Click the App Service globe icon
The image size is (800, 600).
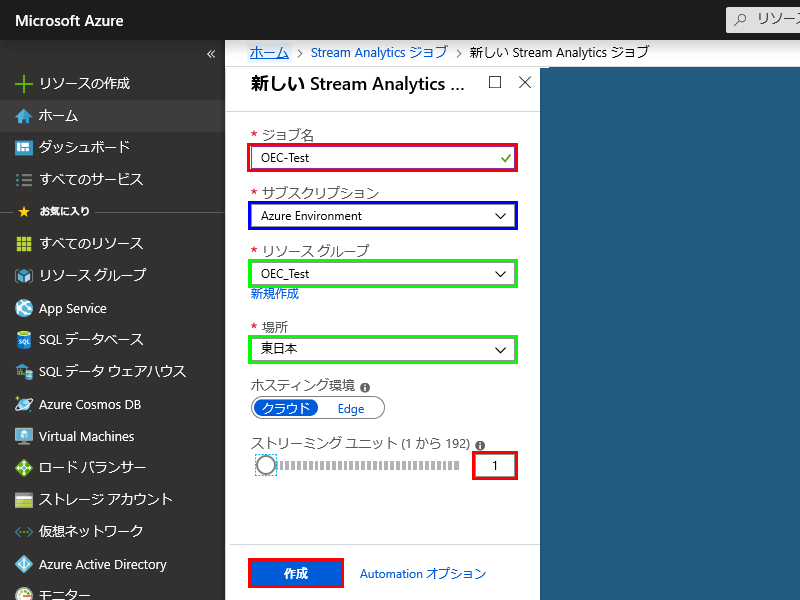[23, 308]
